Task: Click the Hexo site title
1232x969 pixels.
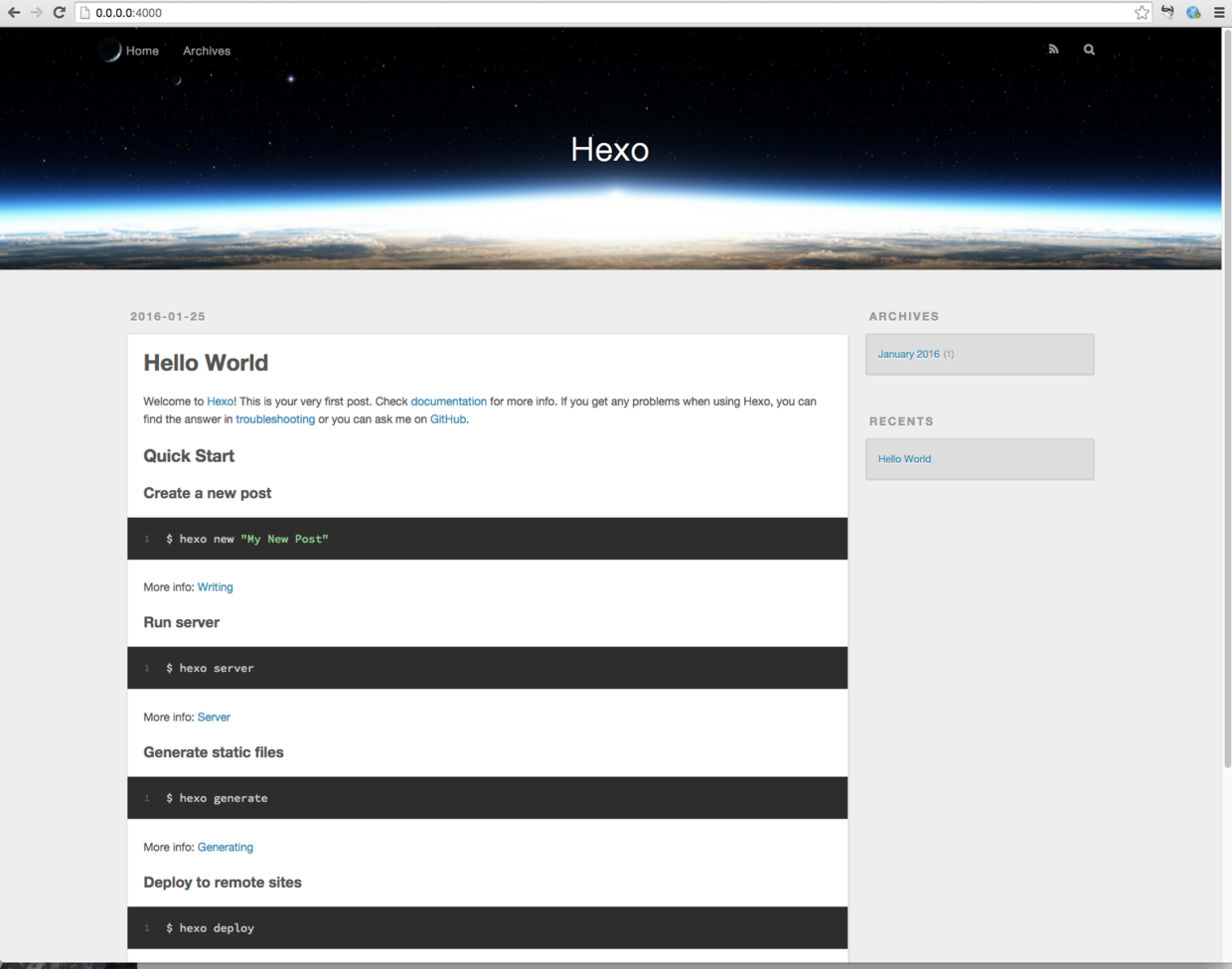Action: click(610, 149)
